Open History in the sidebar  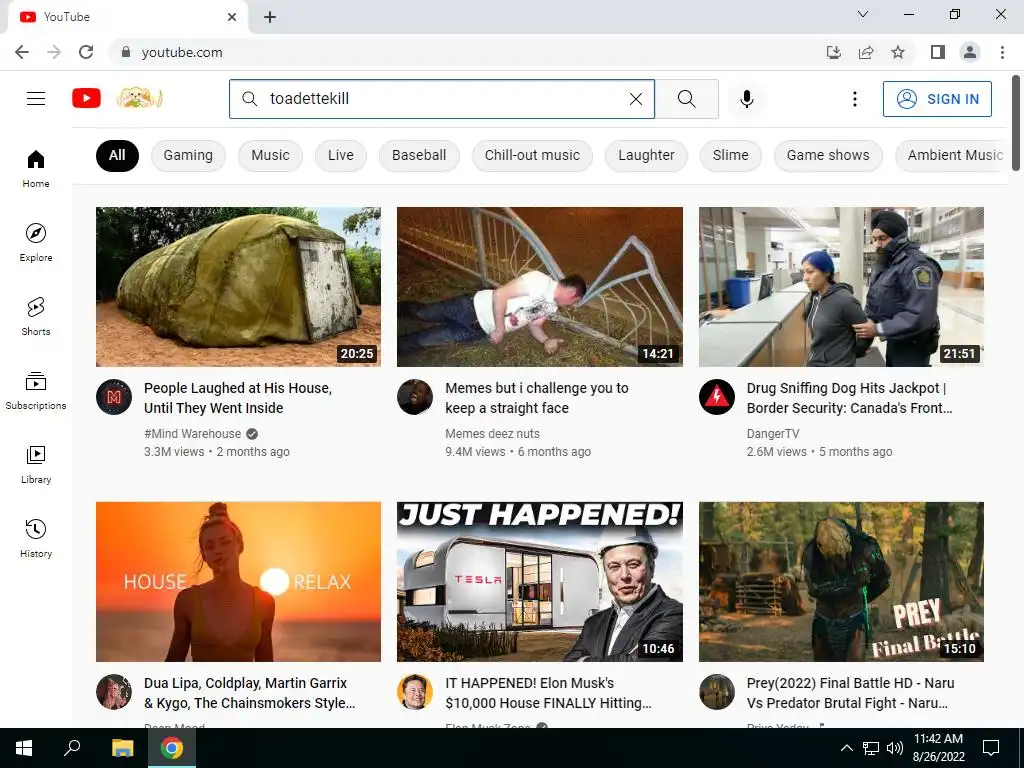click(36, 538)
